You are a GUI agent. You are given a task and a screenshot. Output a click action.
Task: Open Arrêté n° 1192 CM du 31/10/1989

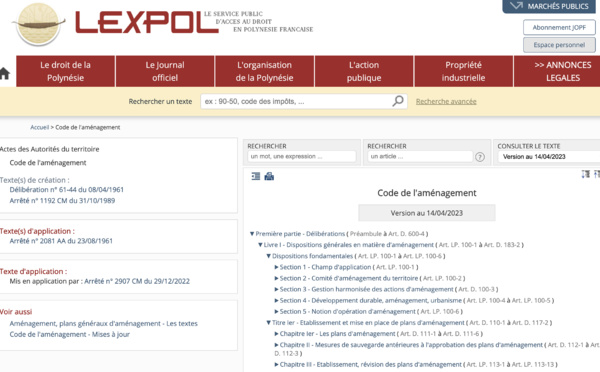click(x=62, y=201)
